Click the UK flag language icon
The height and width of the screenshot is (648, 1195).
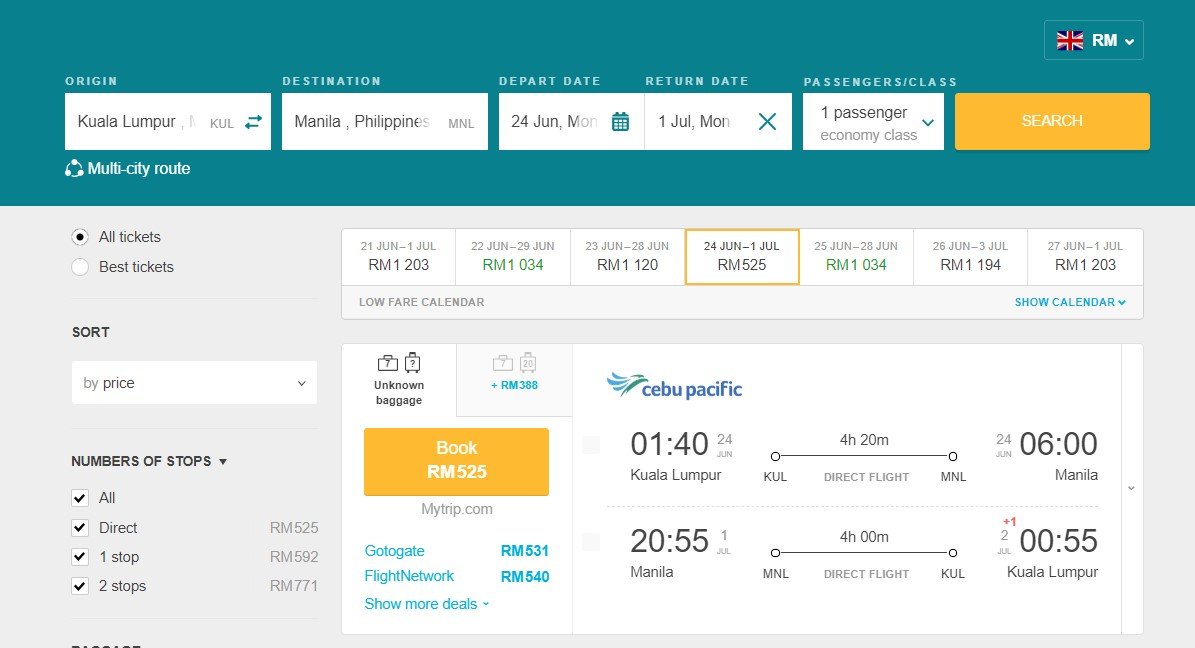click(x=1070, y=40)
